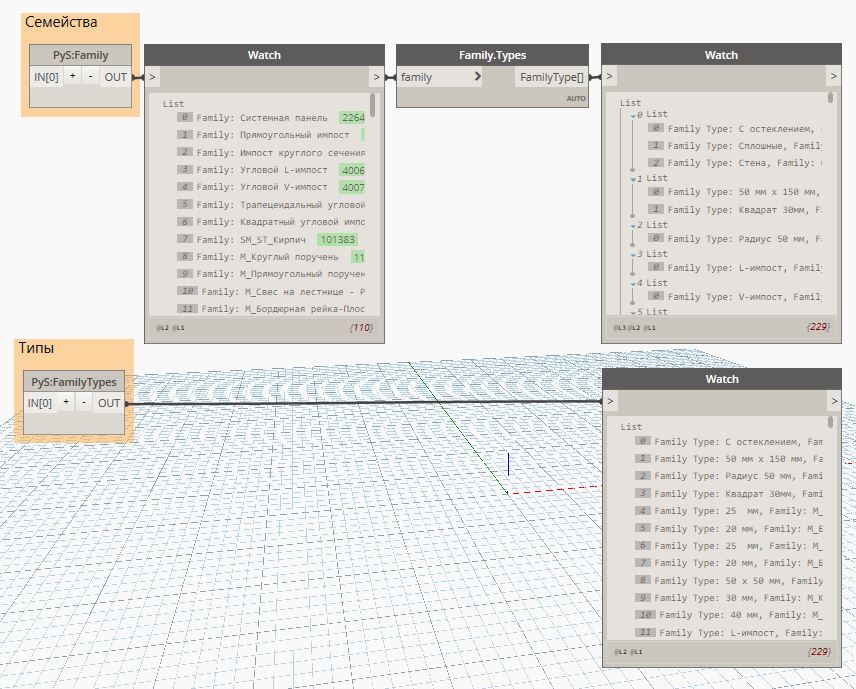The image size is (856, 689).
Task: Select row Family Type: 30 мм
Action: [729, 598]
